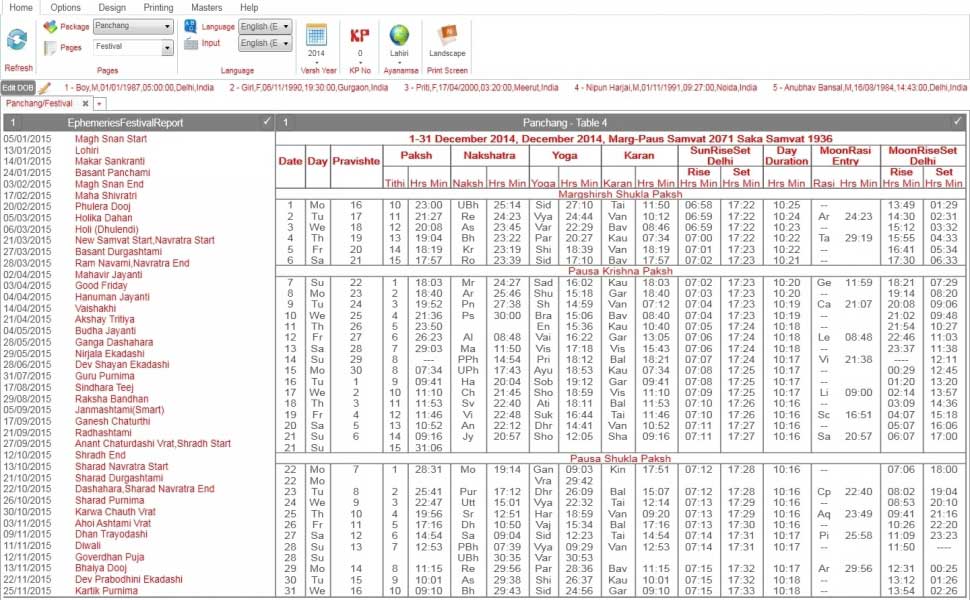Click the Magh Snan Start entry
Viewport: 970px width, 600px height.
(111, 139)
